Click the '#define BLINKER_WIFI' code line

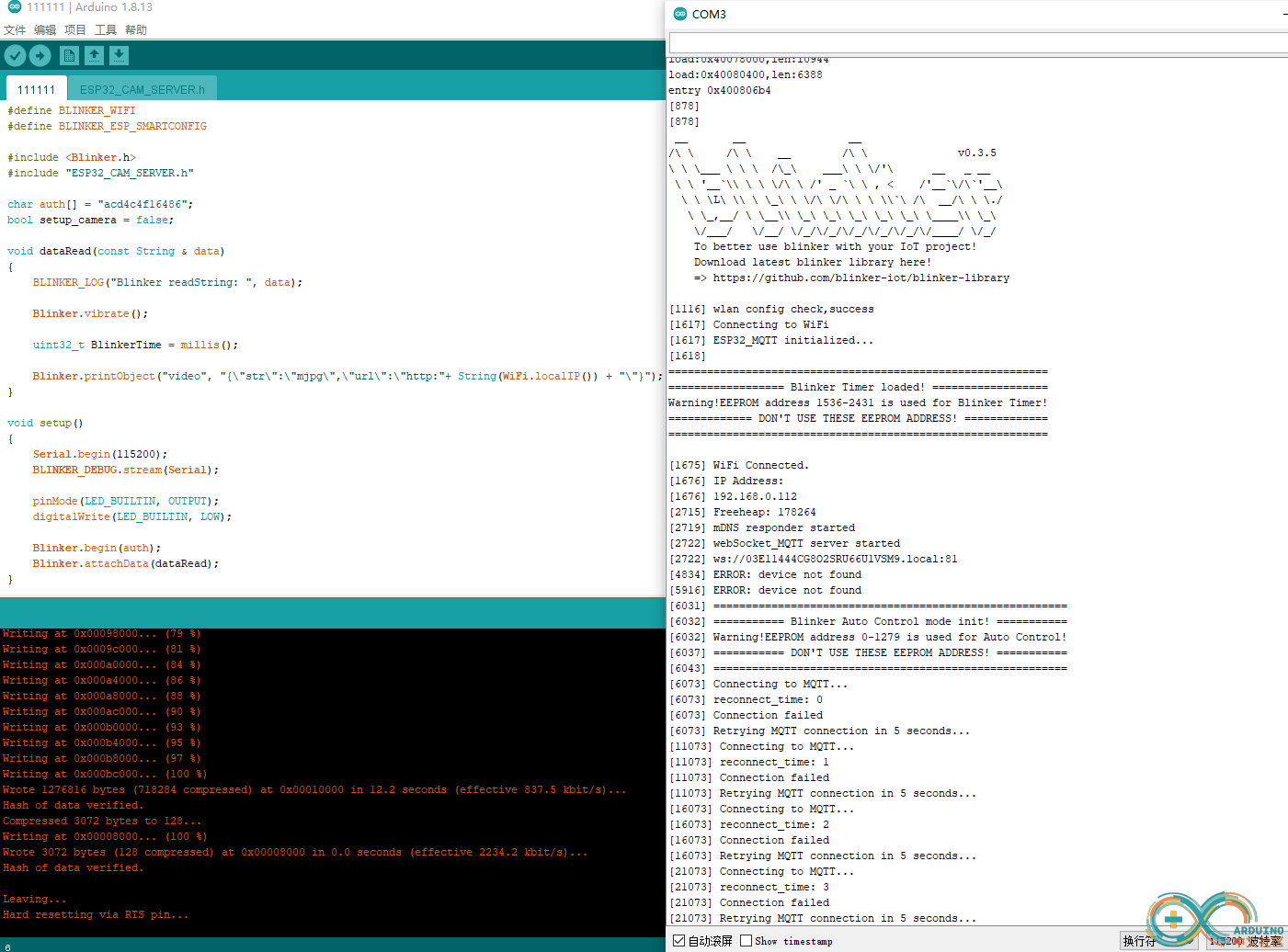72,110
